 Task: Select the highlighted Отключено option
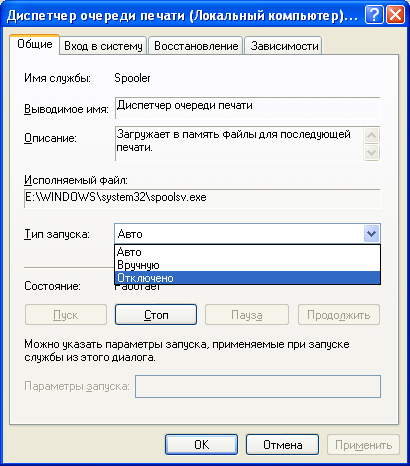click(x=247, y=278)
